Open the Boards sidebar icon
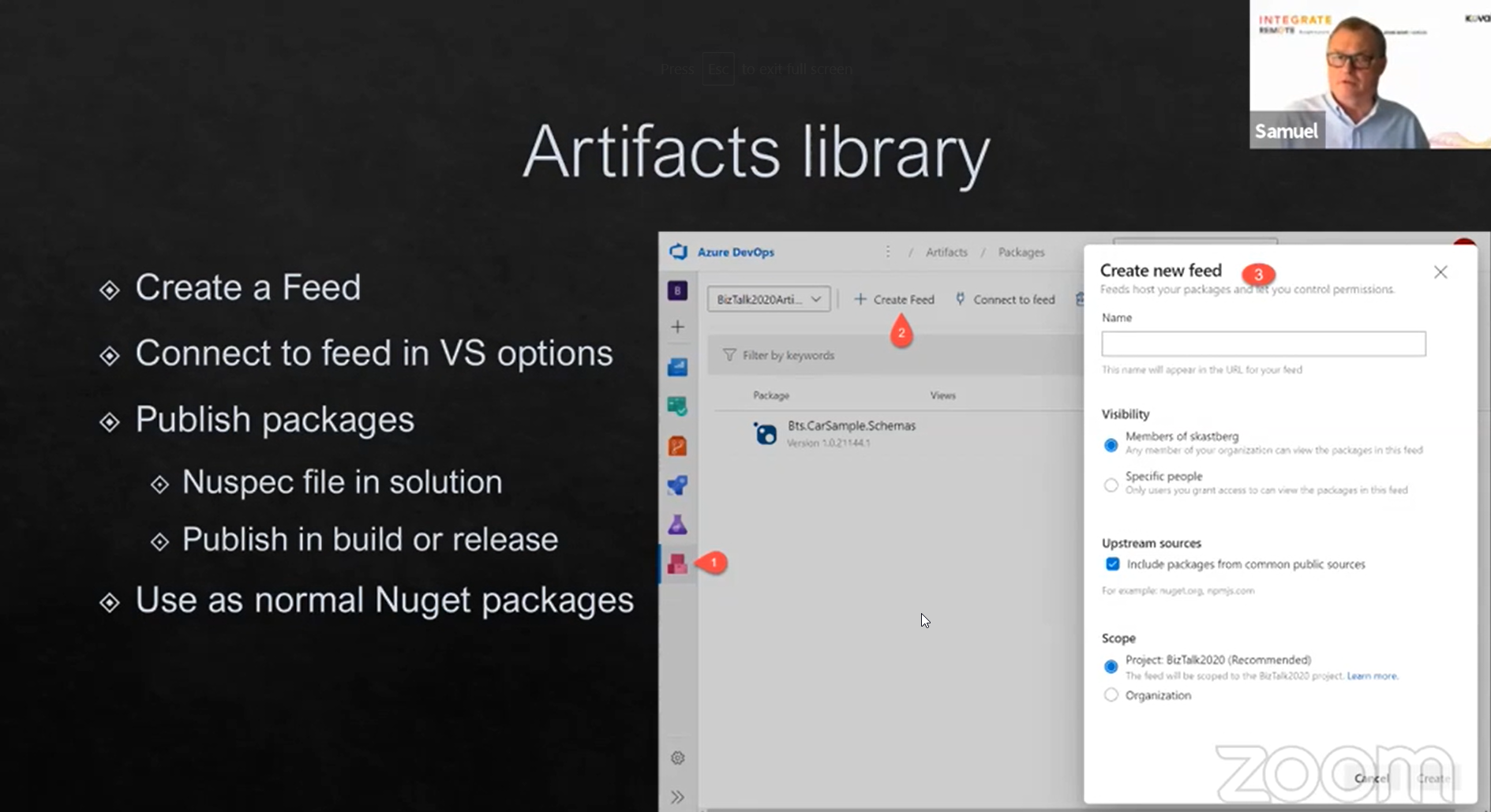 677,406
